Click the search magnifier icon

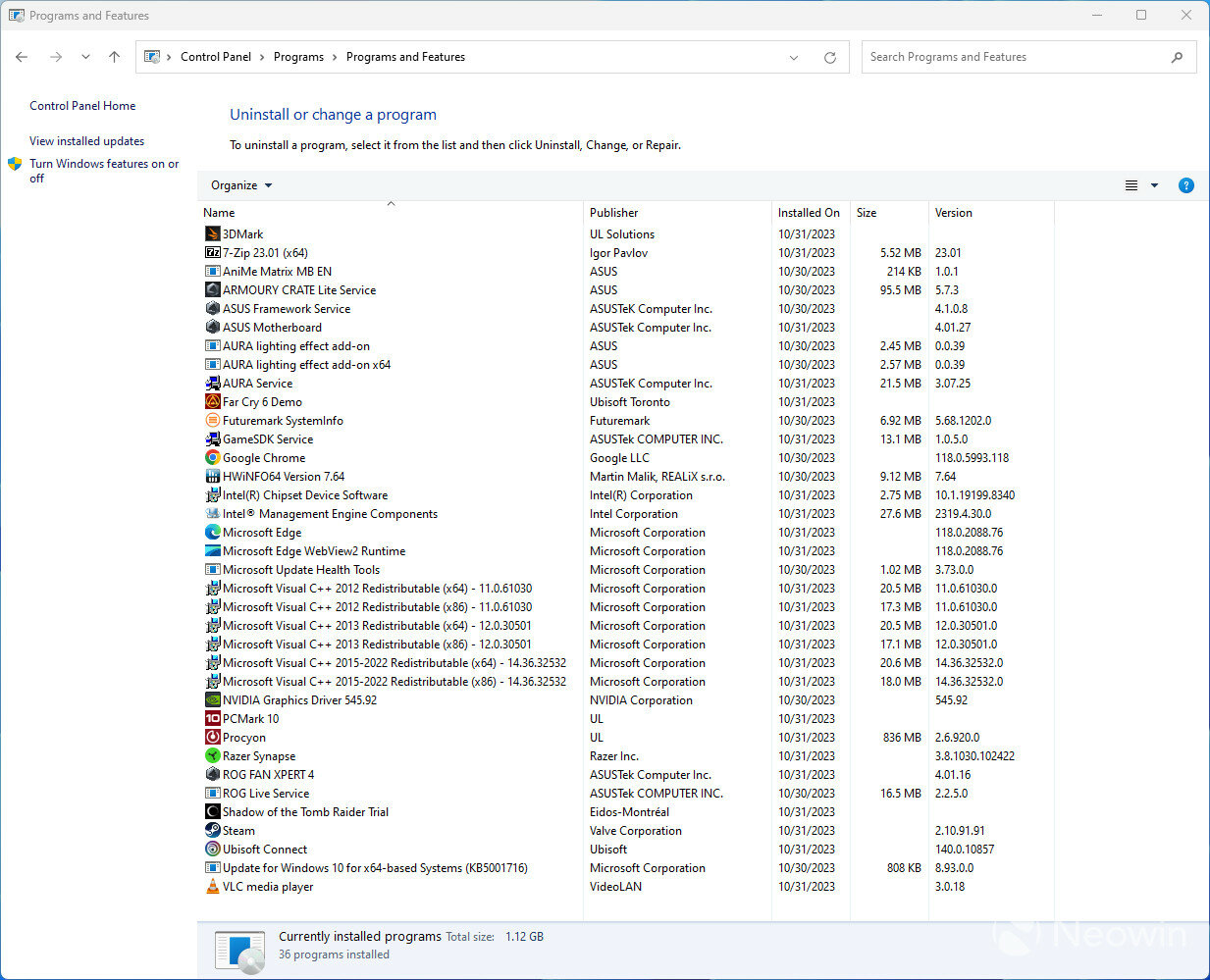1177,57
